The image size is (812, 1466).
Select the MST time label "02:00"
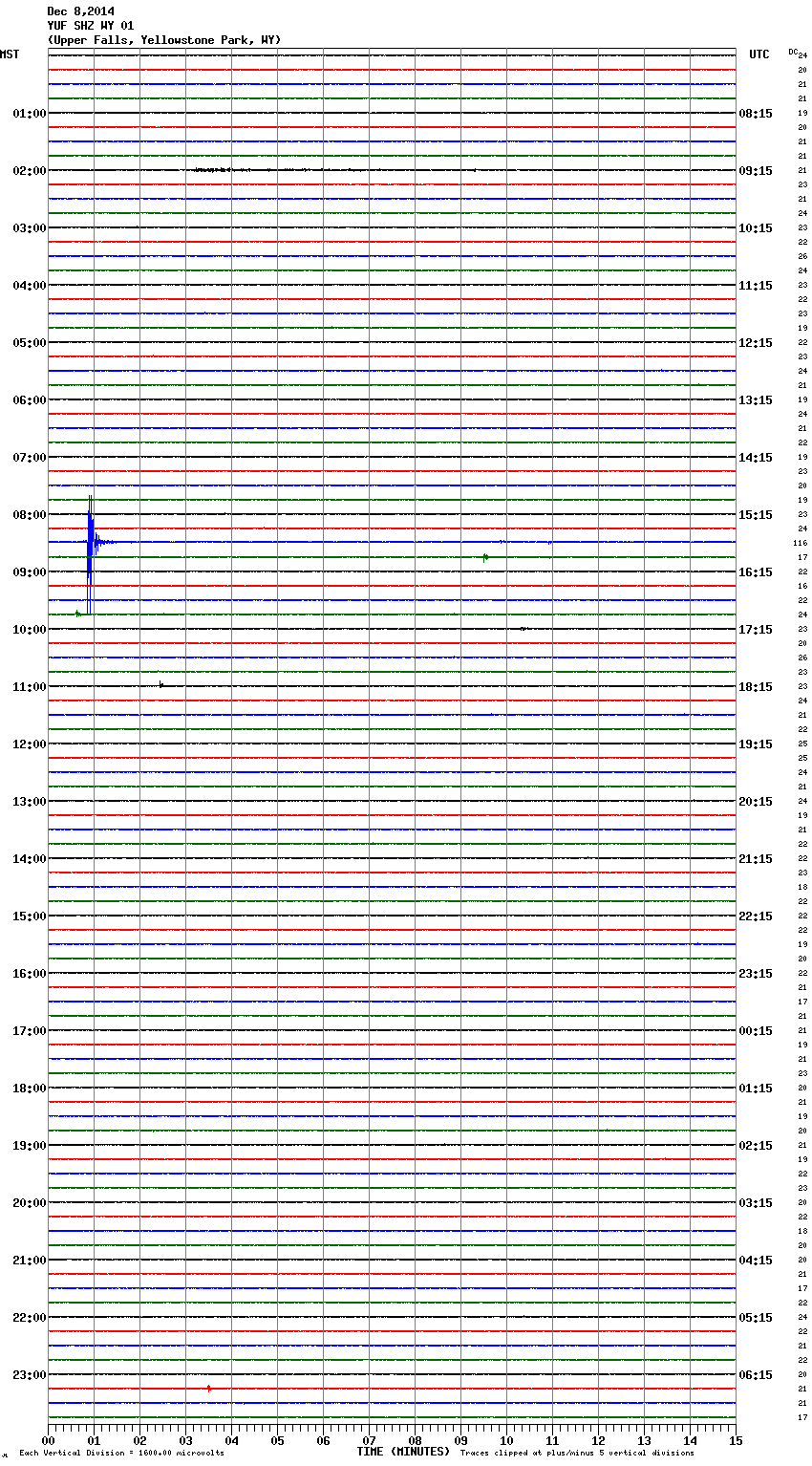30,171
